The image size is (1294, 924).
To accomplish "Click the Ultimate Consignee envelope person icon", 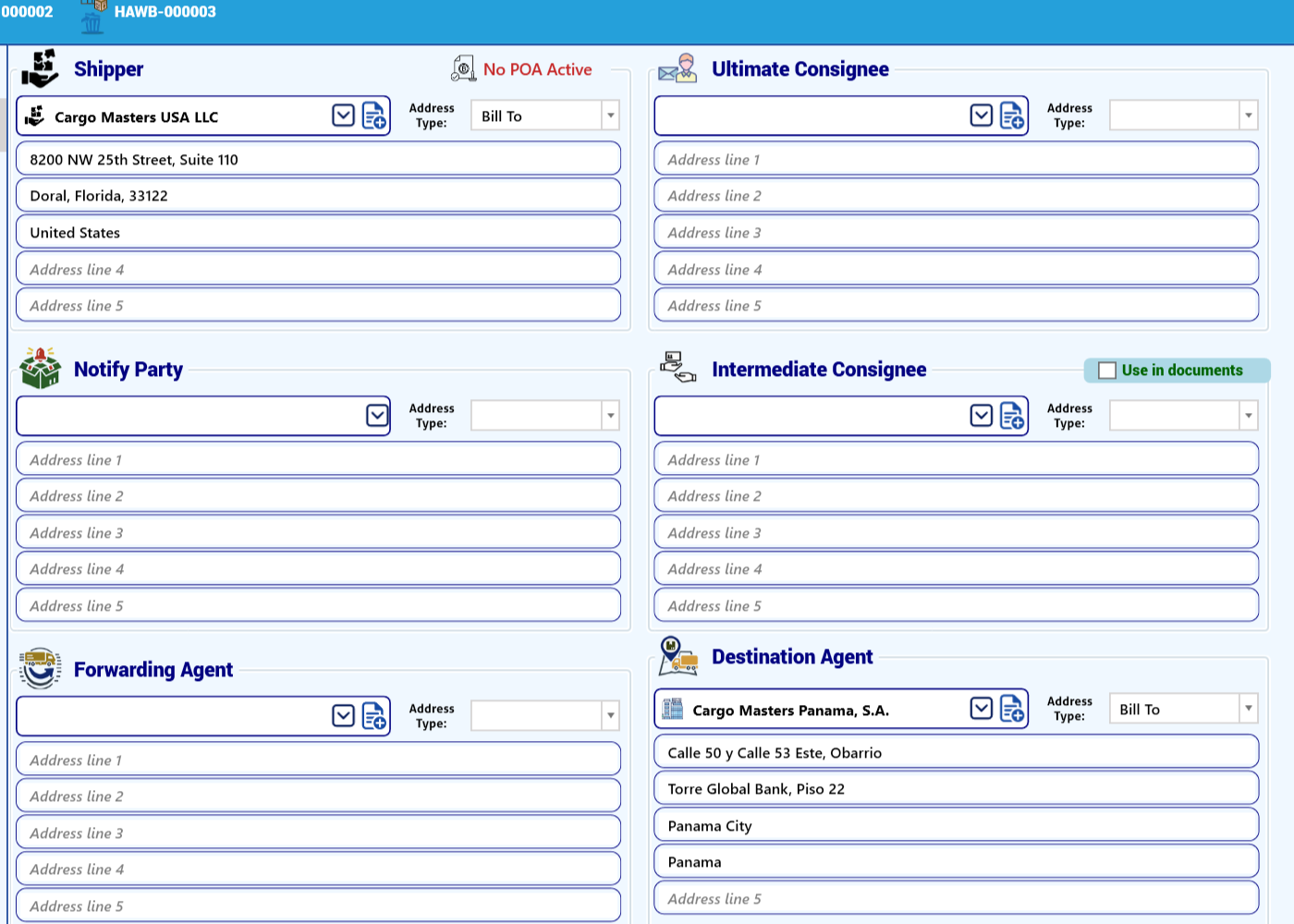I will coord(678,69).
